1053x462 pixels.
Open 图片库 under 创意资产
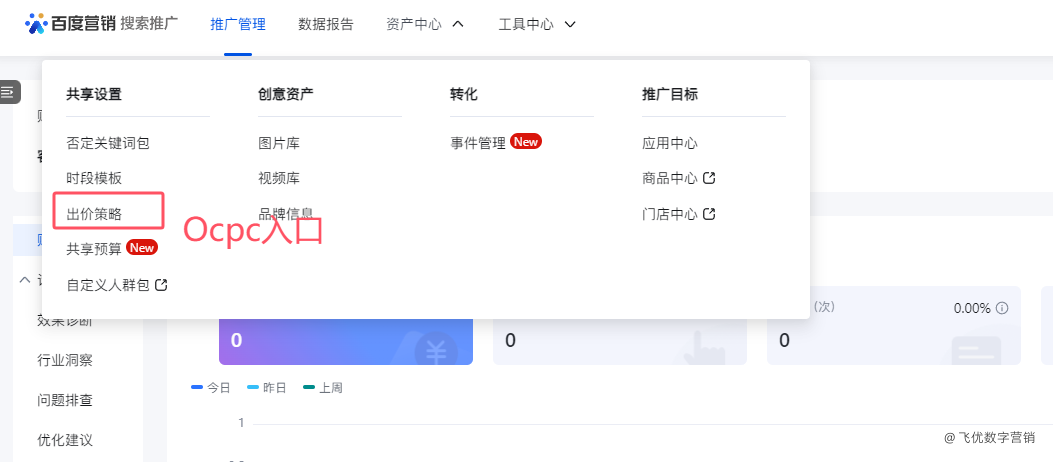tap(279, 143)
